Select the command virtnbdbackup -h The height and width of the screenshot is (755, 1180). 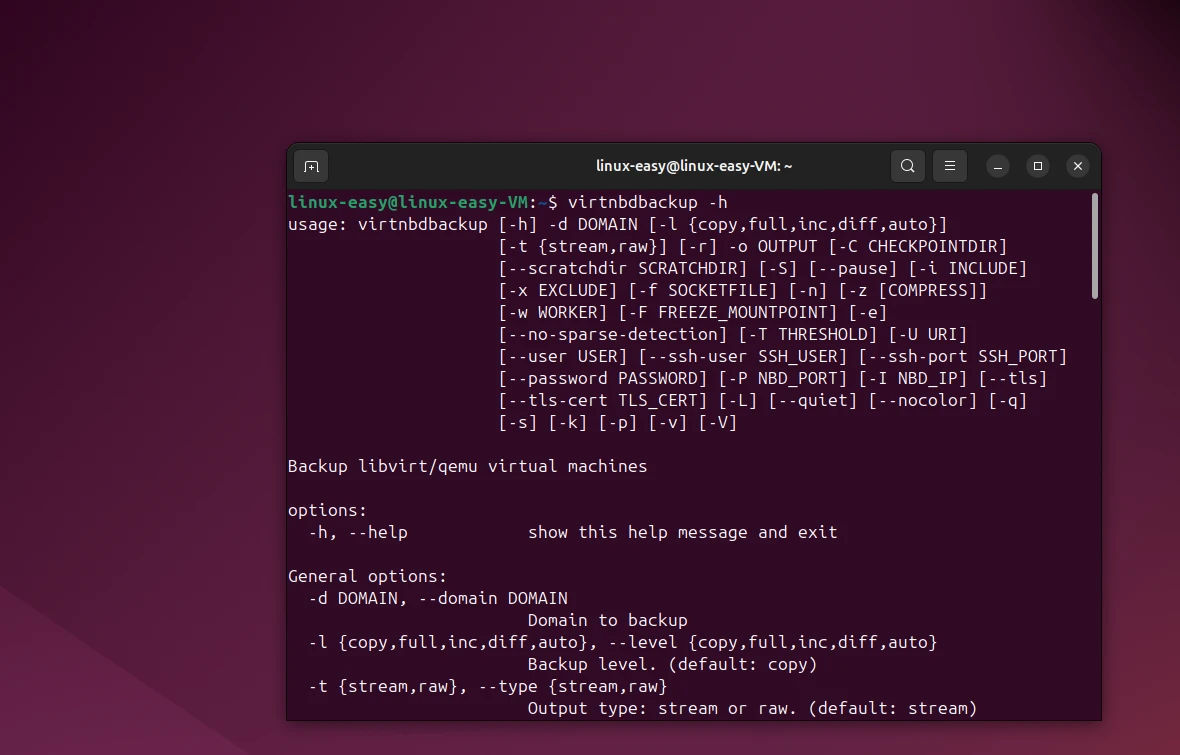651,202
